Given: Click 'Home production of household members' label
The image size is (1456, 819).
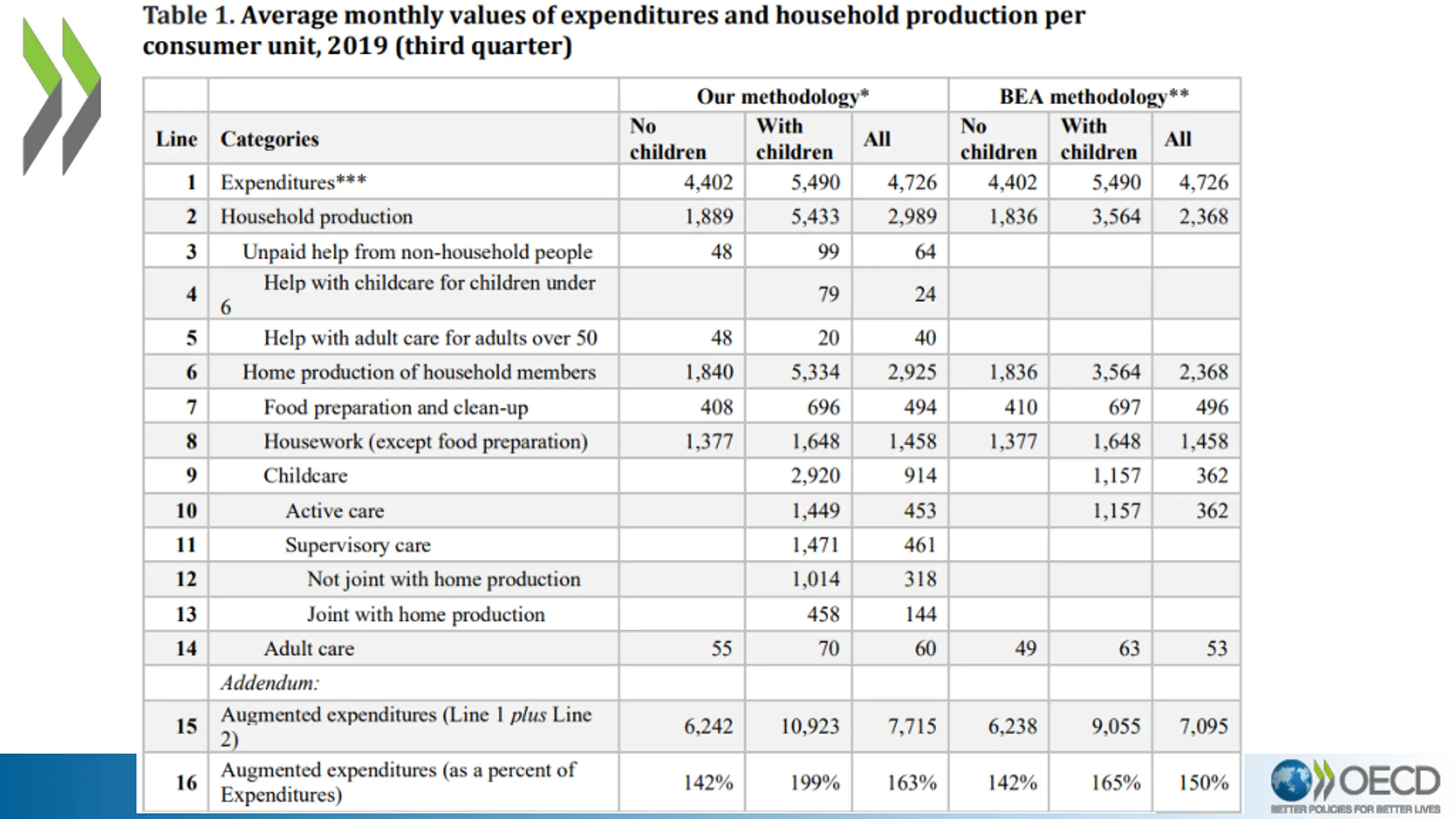Looking at the screenshot, I should pyautogui.click(x=419, y=372).
